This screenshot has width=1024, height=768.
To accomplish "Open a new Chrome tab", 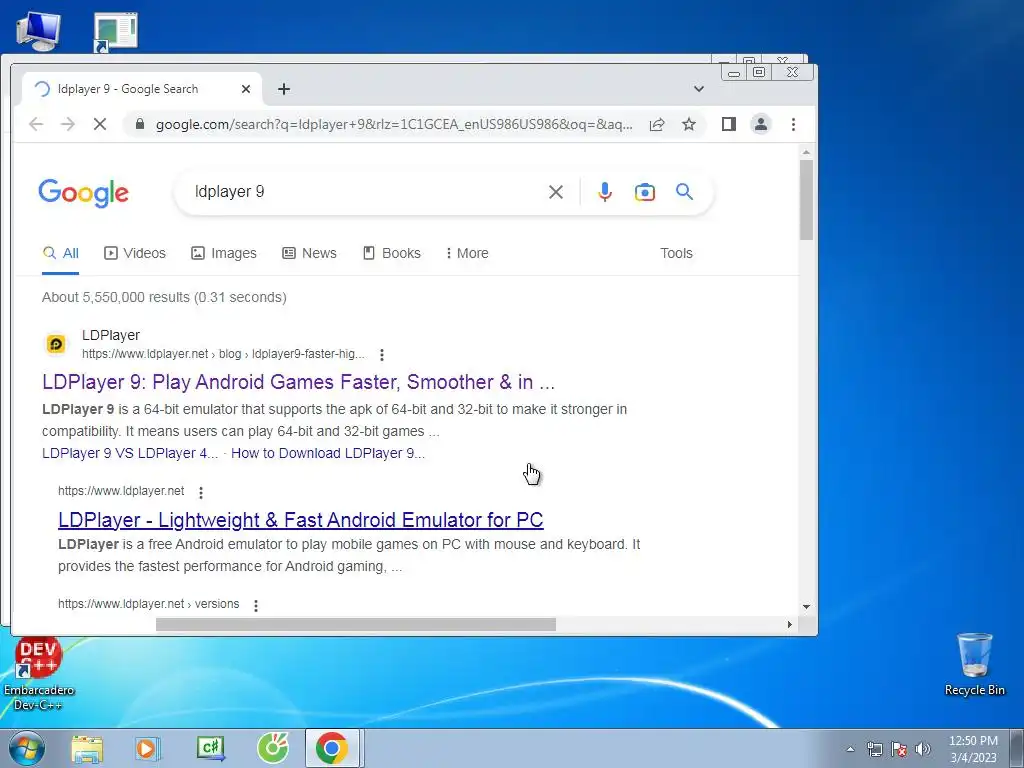I will click(283, 89).
